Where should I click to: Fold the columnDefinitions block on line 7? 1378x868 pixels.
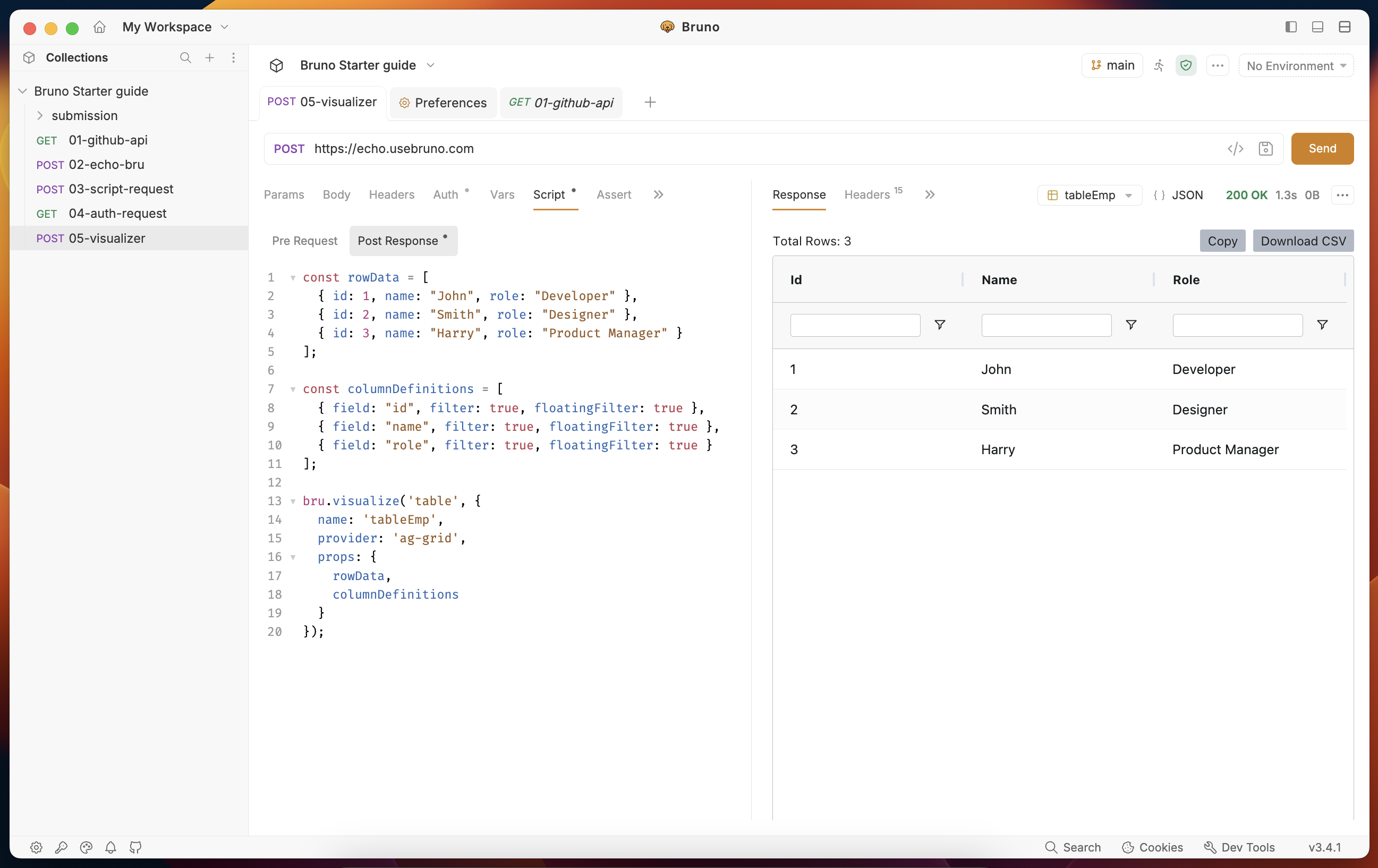pyautogui.click(x=293, y=390)
